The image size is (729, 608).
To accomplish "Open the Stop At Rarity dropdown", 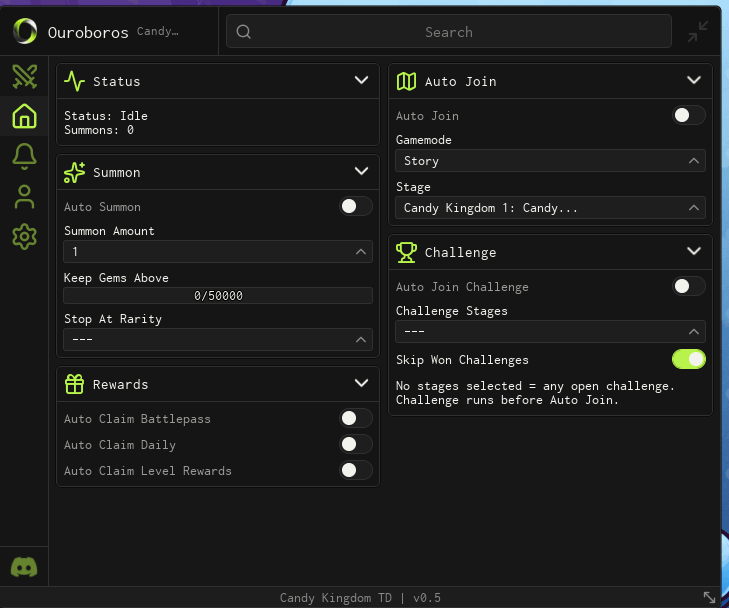I will point(218,339).
